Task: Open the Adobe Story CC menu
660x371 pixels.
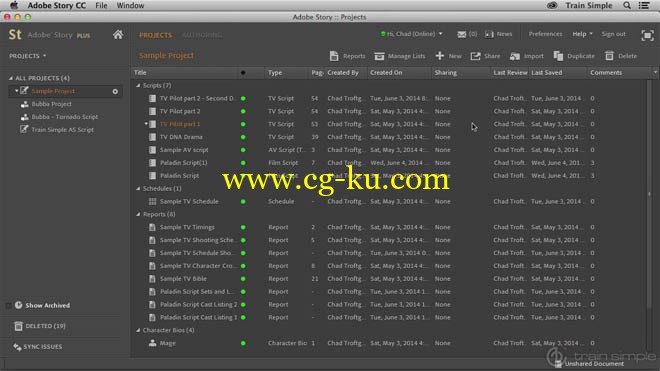Action: point(57,5)
